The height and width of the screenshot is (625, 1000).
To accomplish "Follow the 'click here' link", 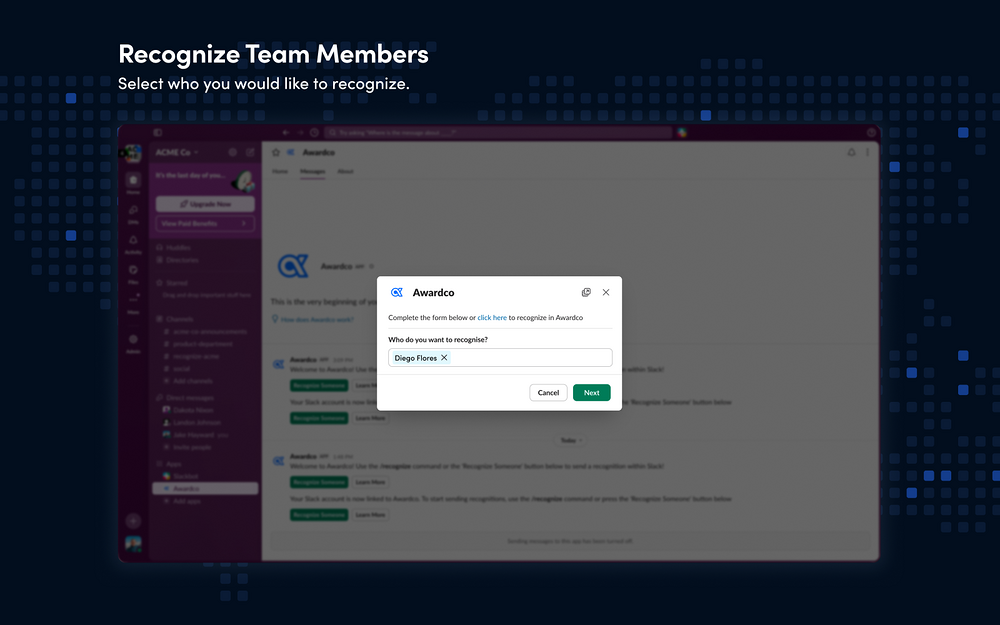I will click(492, 318).
